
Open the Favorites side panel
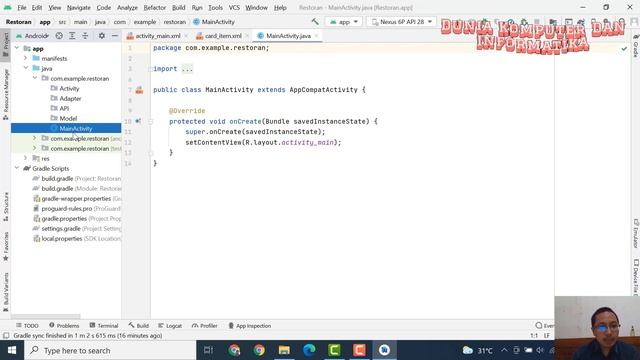6,247
